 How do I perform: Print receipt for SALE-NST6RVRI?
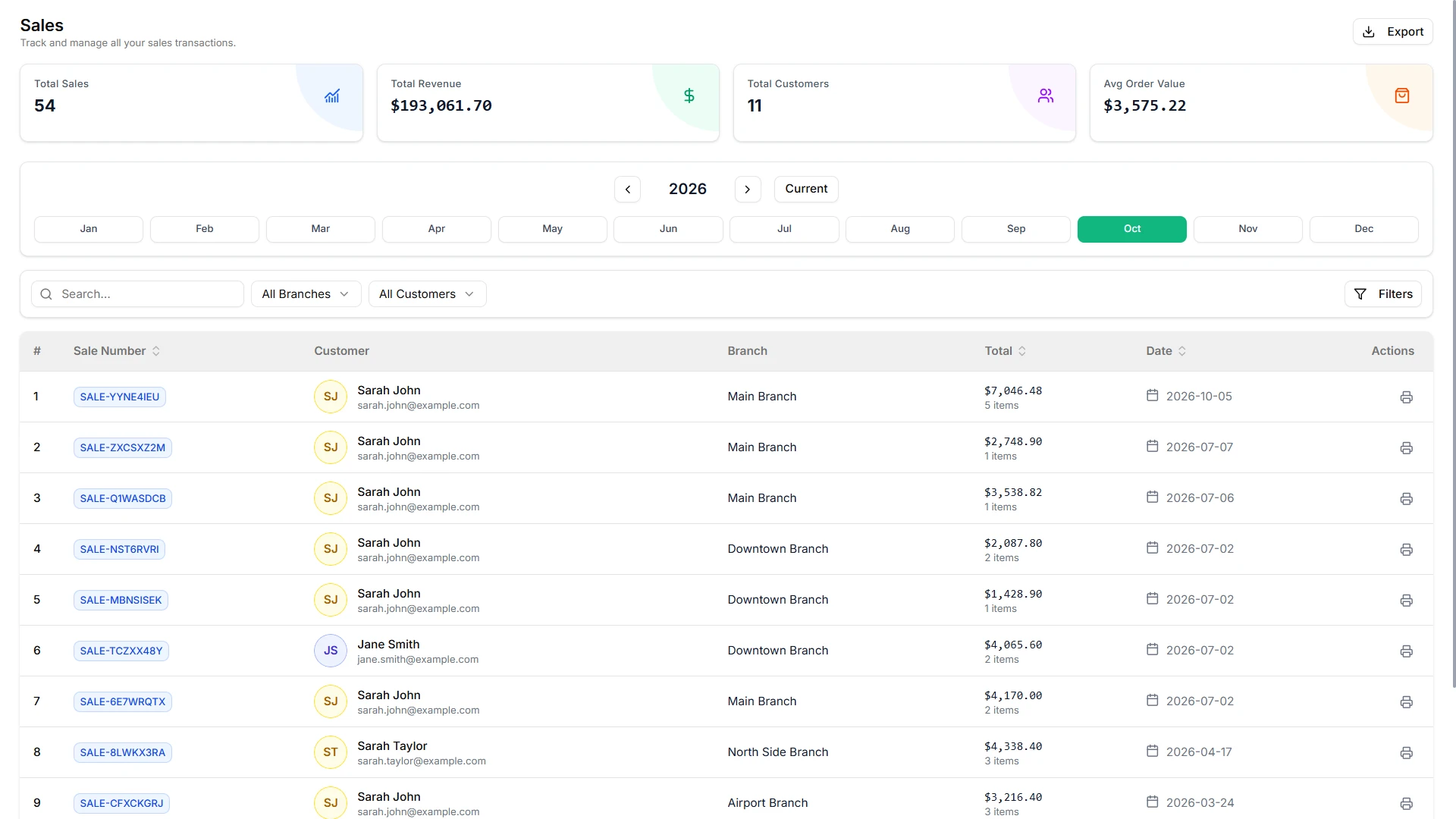pyautogui.click(x=1406, y=550)
